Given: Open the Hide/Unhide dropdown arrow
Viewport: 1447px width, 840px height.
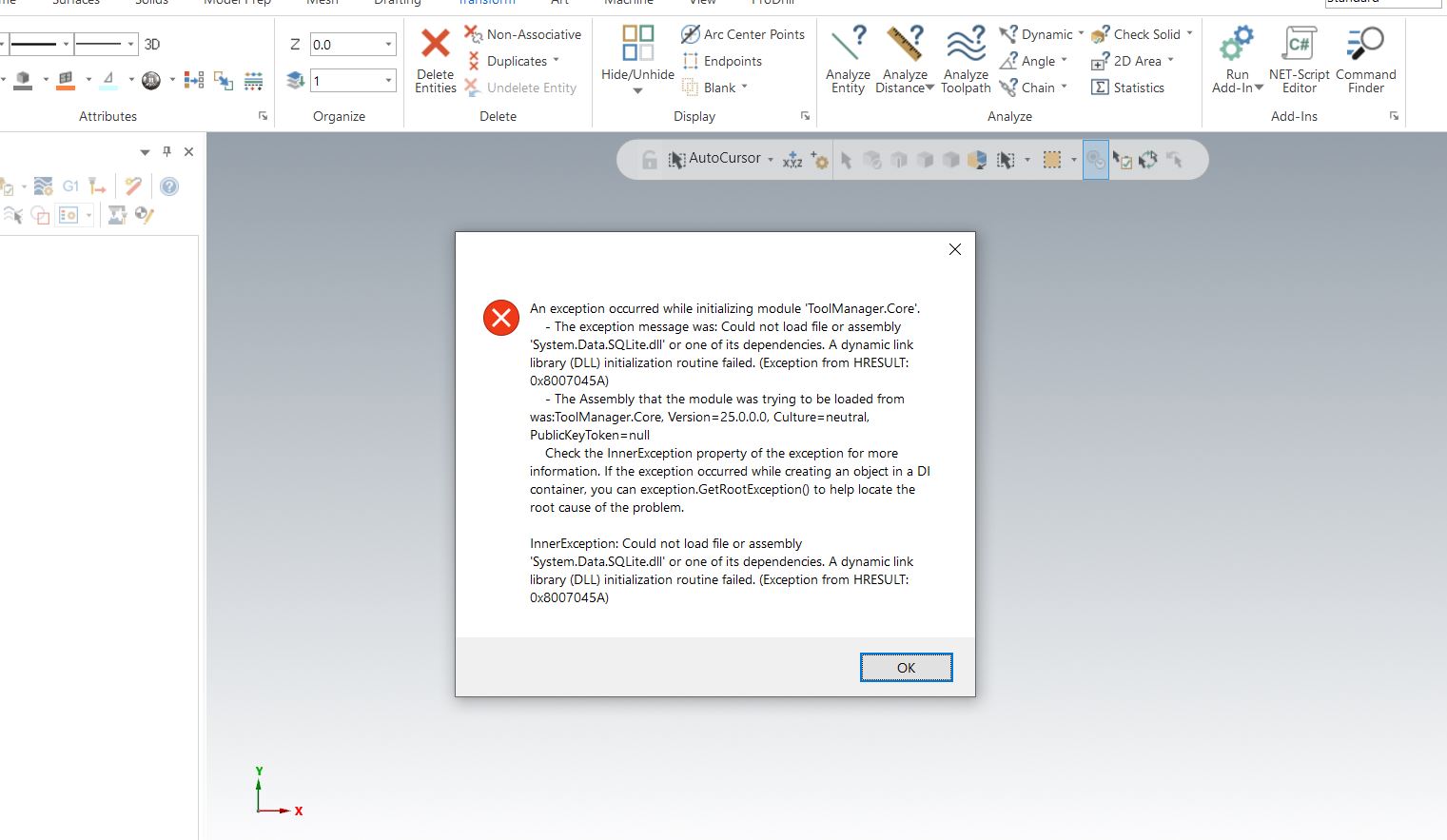Looking at the screenshot, I should point(637,91).
